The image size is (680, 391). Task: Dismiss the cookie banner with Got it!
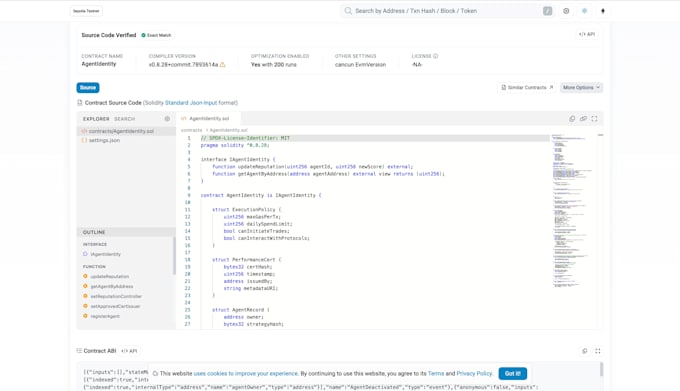coord(513,374)
